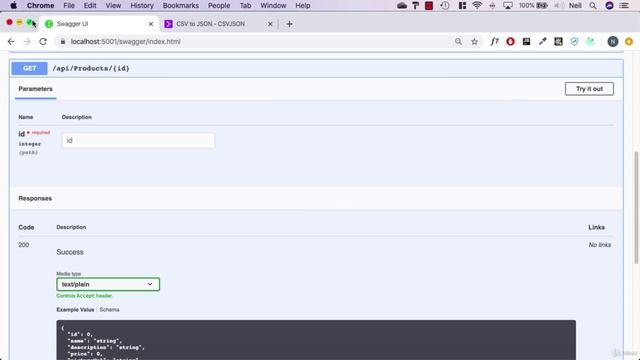Open the Help menu
Viewport: 640px width, 360px height.
(303, 6)
